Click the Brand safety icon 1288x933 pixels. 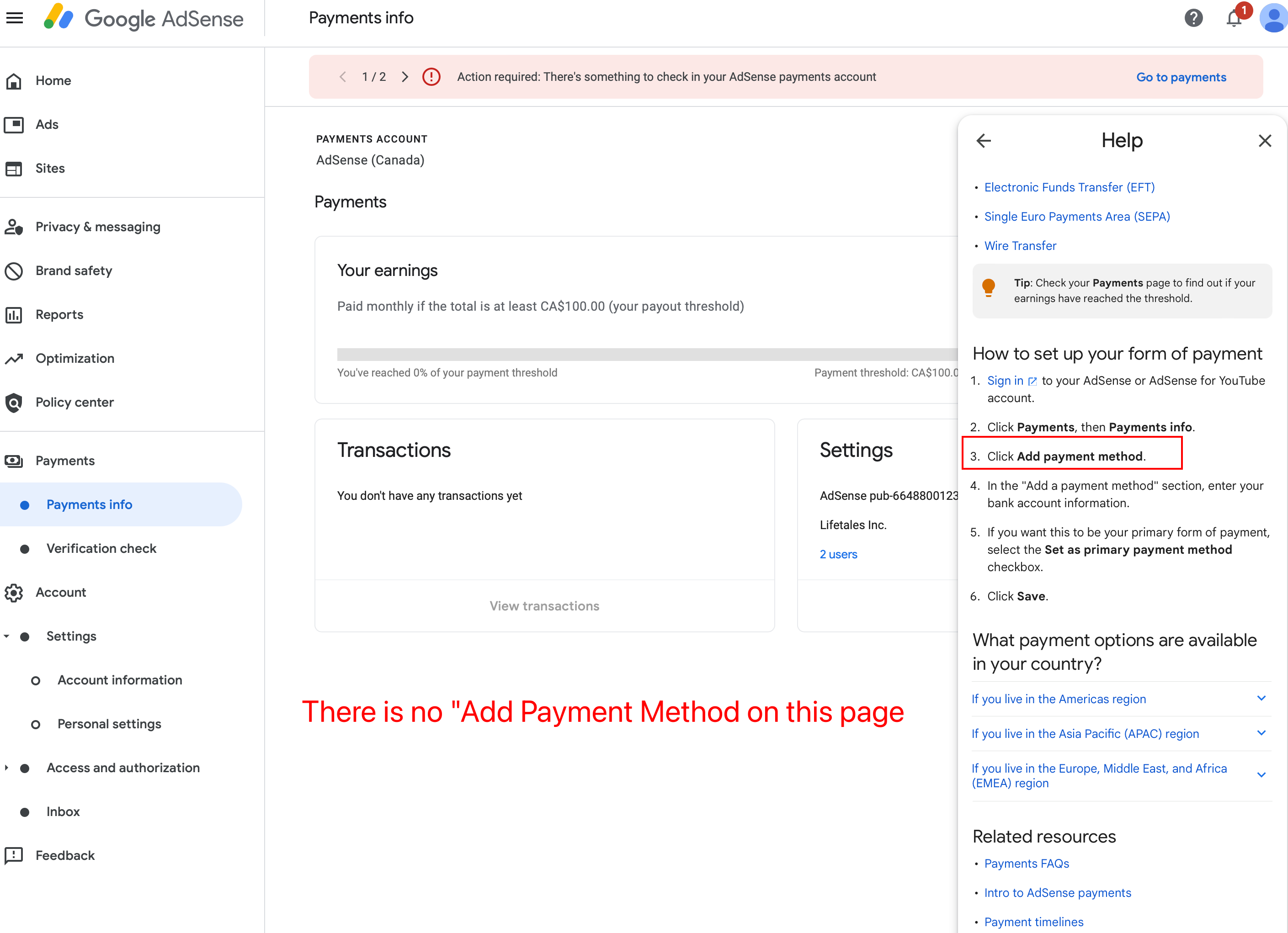14,271
